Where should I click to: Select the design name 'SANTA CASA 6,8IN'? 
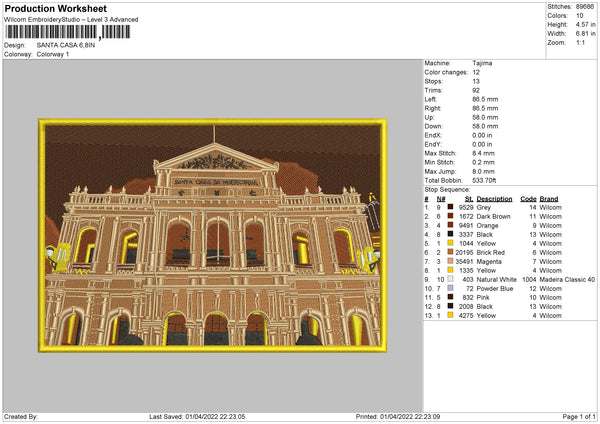66,45
